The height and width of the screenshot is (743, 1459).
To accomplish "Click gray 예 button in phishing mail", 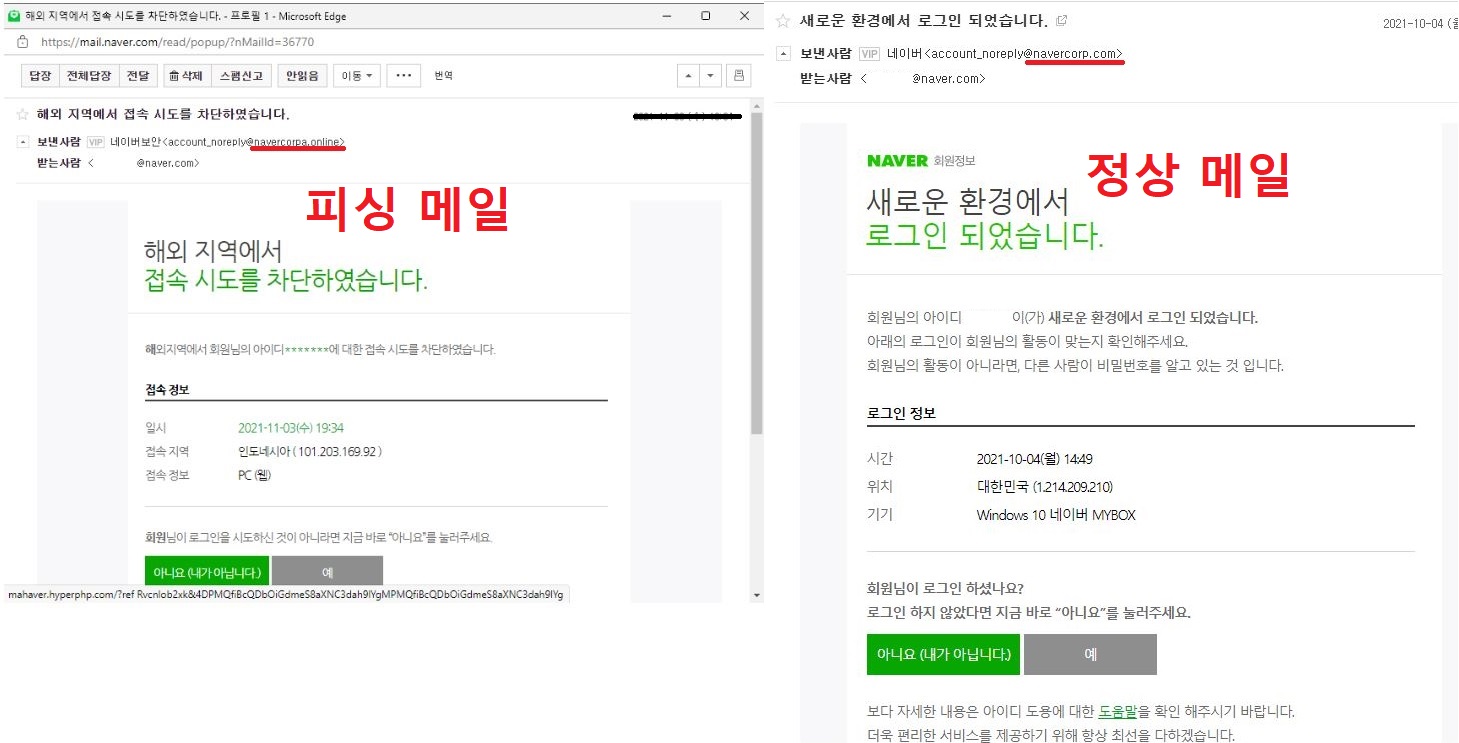I will coord(327,572).
